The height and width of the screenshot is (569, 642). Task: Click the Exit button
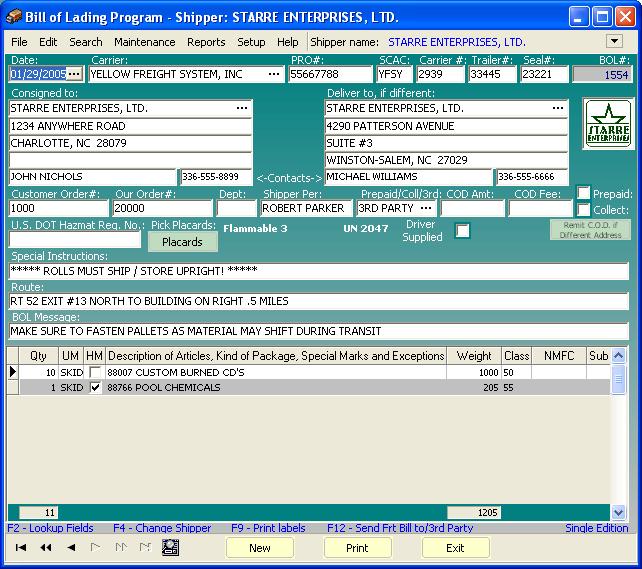coord(455,548)
